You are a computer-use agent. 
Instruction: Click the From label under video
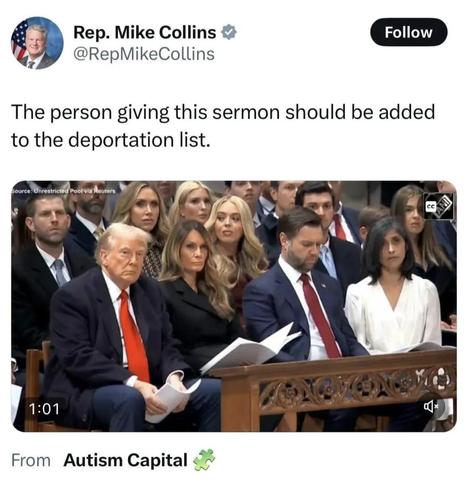[x=31, y=460]
